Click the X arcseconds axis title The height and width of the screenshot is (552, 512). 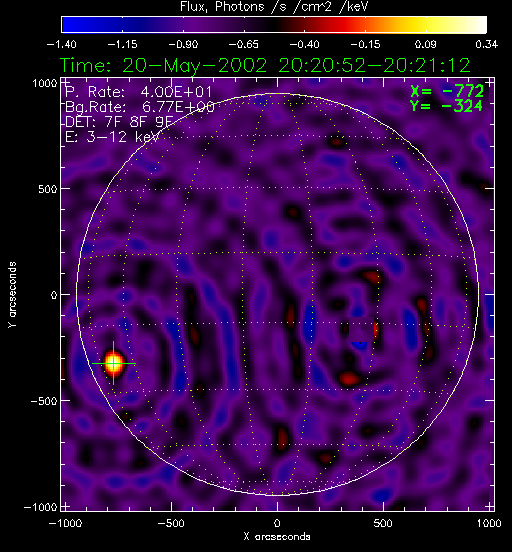[277, 537]
